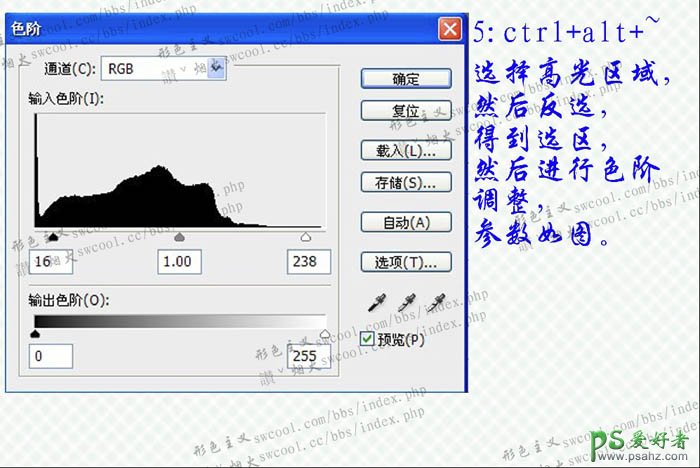Apply auto levels with 自动(A)
The image size is (700, 468).
tap(406, 222)
